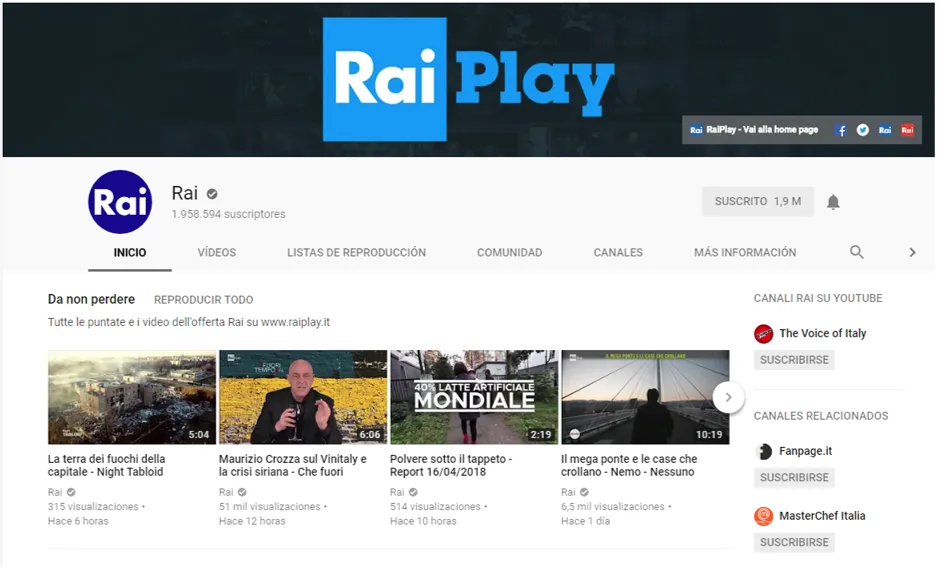Click SUSCRIBIRSE under Fanpage.it
938x567 pixels.
[794, 478]
